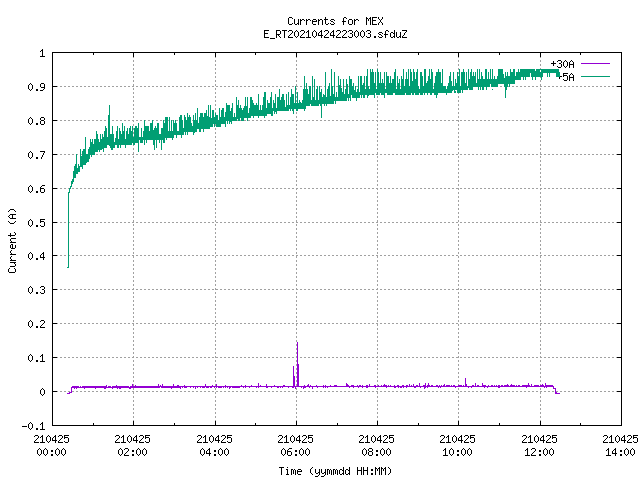Click the x-axis tick 210425 12:00
This screenshot has width=640, height=480.
click(x=540, y=446)
